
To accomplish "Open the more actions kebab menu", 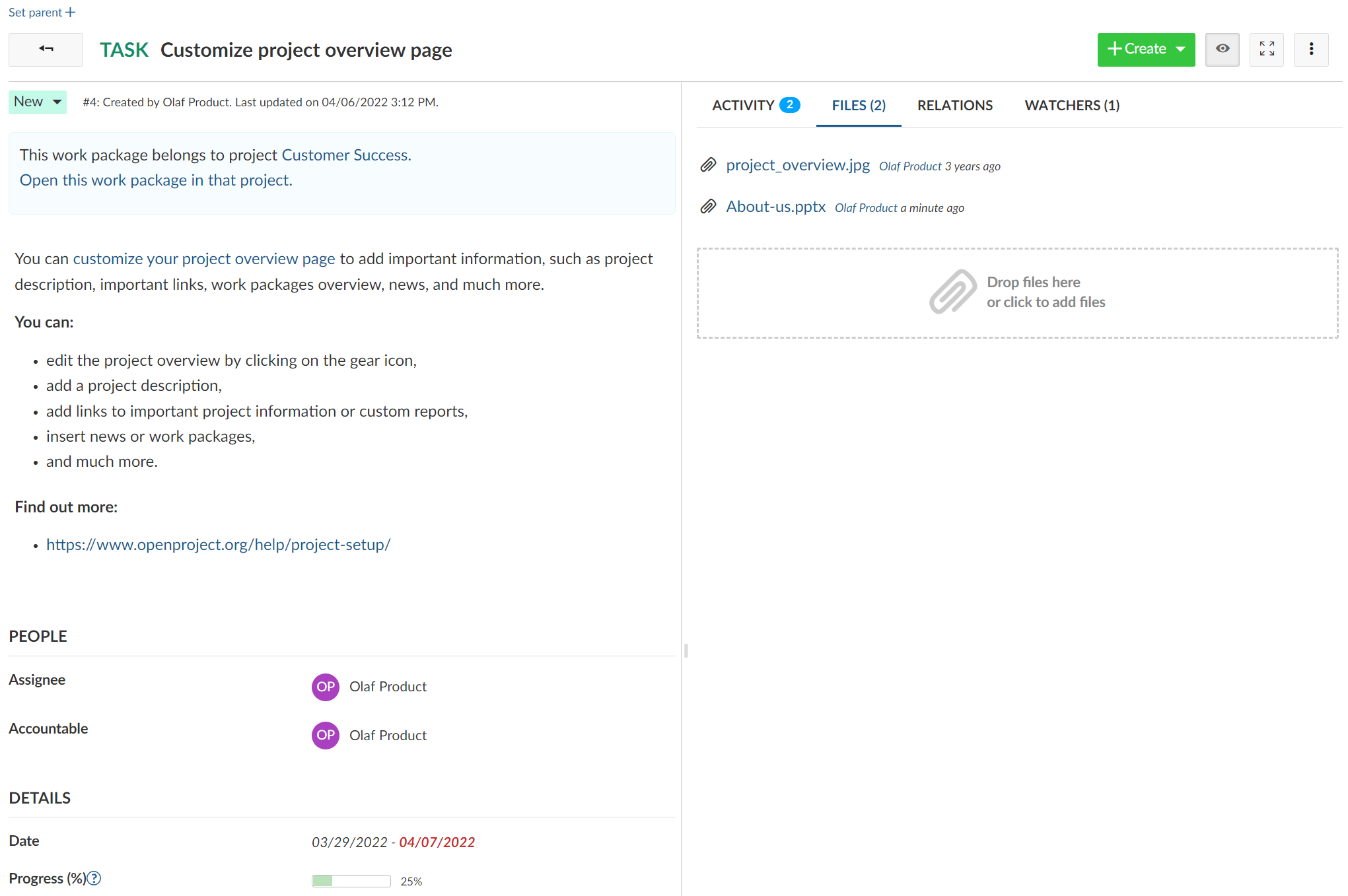I will tap(1311, 50).
